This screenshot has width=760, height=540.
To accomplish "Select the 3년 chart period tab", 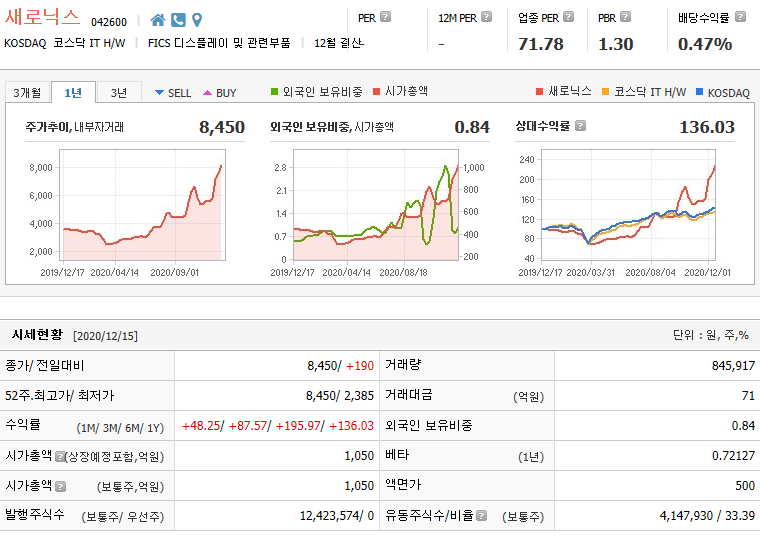I will coord(119,93).
